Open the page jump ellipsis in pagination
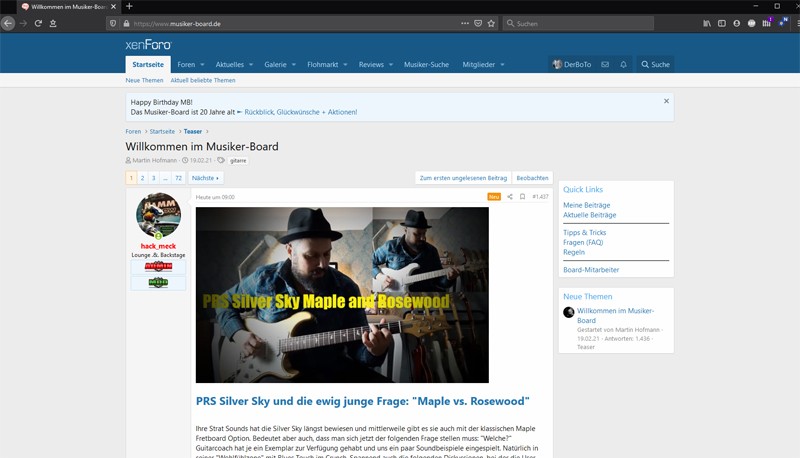Viewport: 800px width, 458px height. point(165,178)
